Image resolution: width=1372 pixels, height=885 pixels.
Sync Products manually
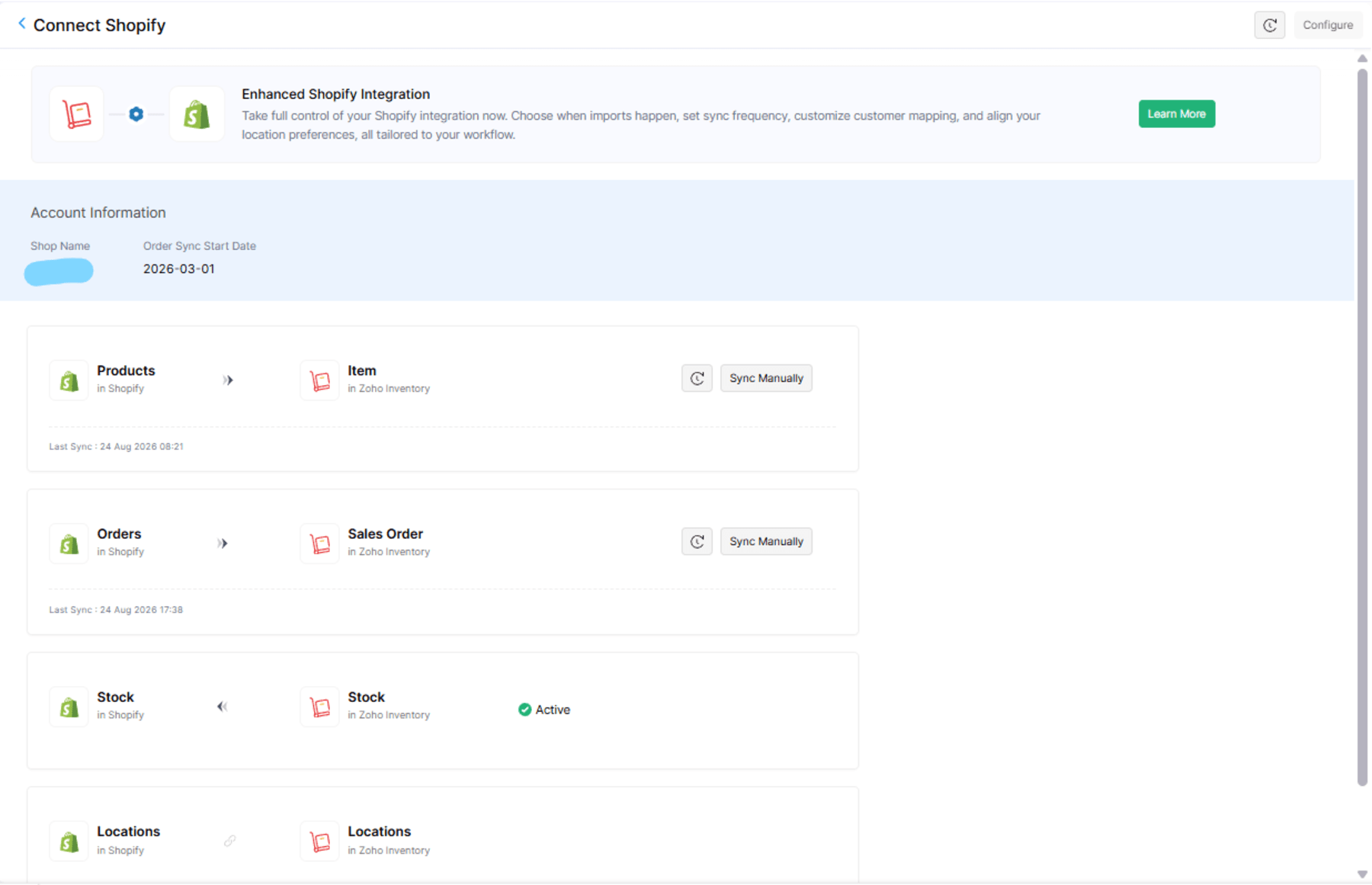766,378
